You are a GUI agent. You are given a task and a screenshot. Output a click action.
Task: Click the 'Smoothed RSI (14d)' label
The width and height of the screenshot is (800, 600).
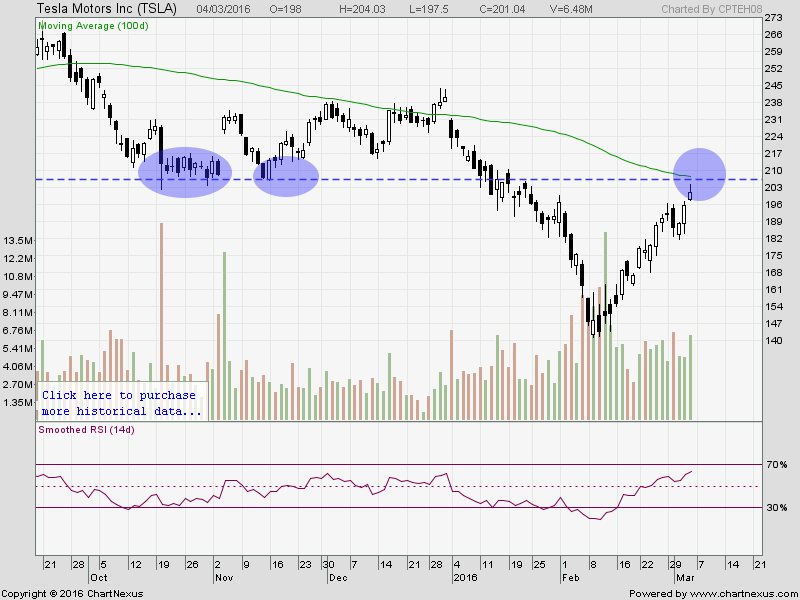pos(87,430)
